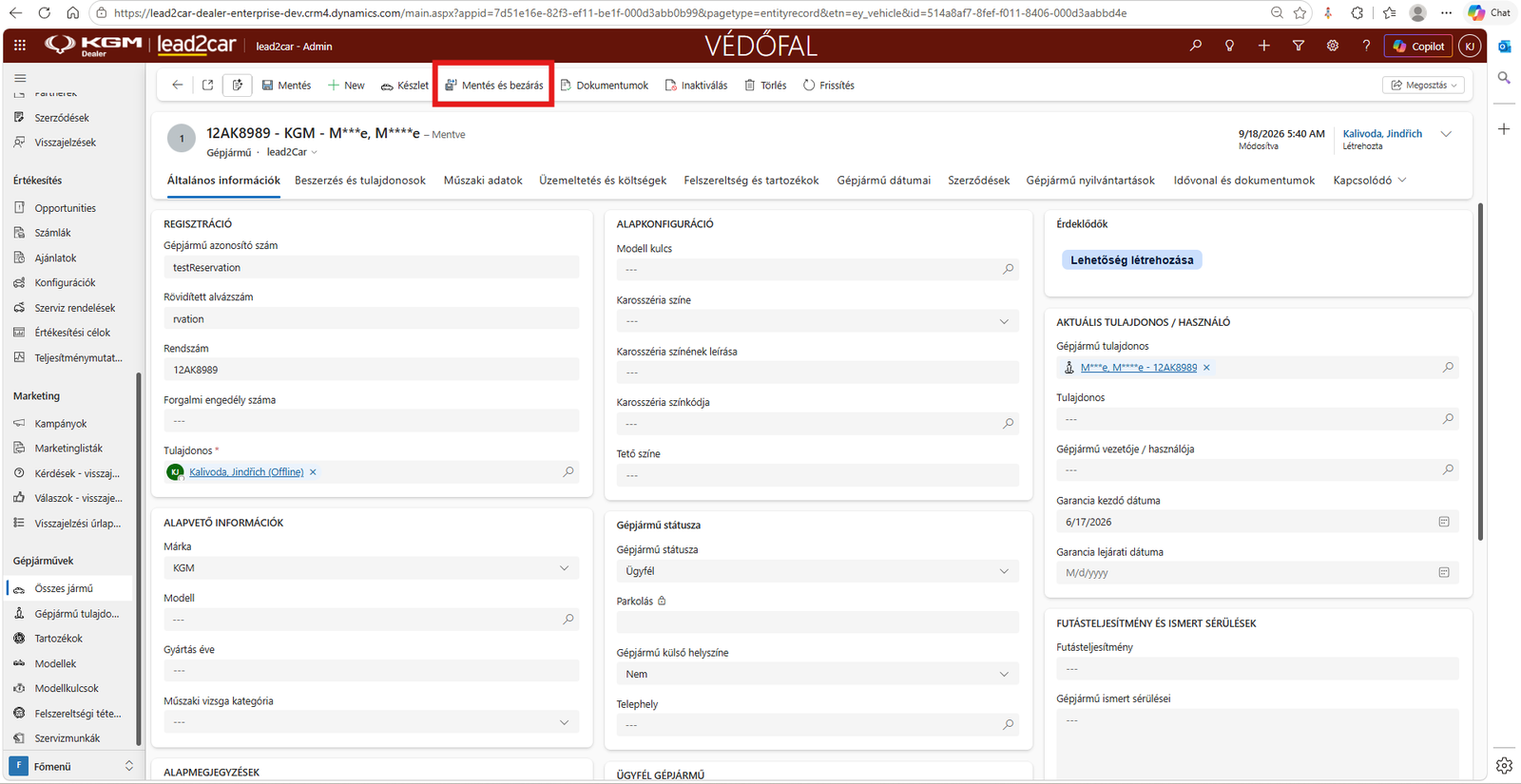Open the Gépjármű státusza dropdown showing Ügyfél
This screenshot has width=1521, height=784.
(818, 571)
